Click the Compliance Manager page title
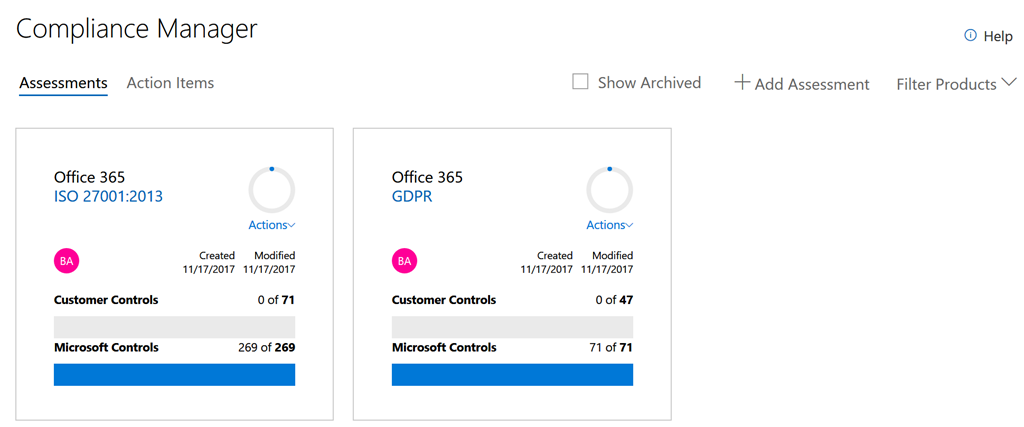The height and width of the screenshot is (427, 1024). pyautogui.click(x=137, y=29)
